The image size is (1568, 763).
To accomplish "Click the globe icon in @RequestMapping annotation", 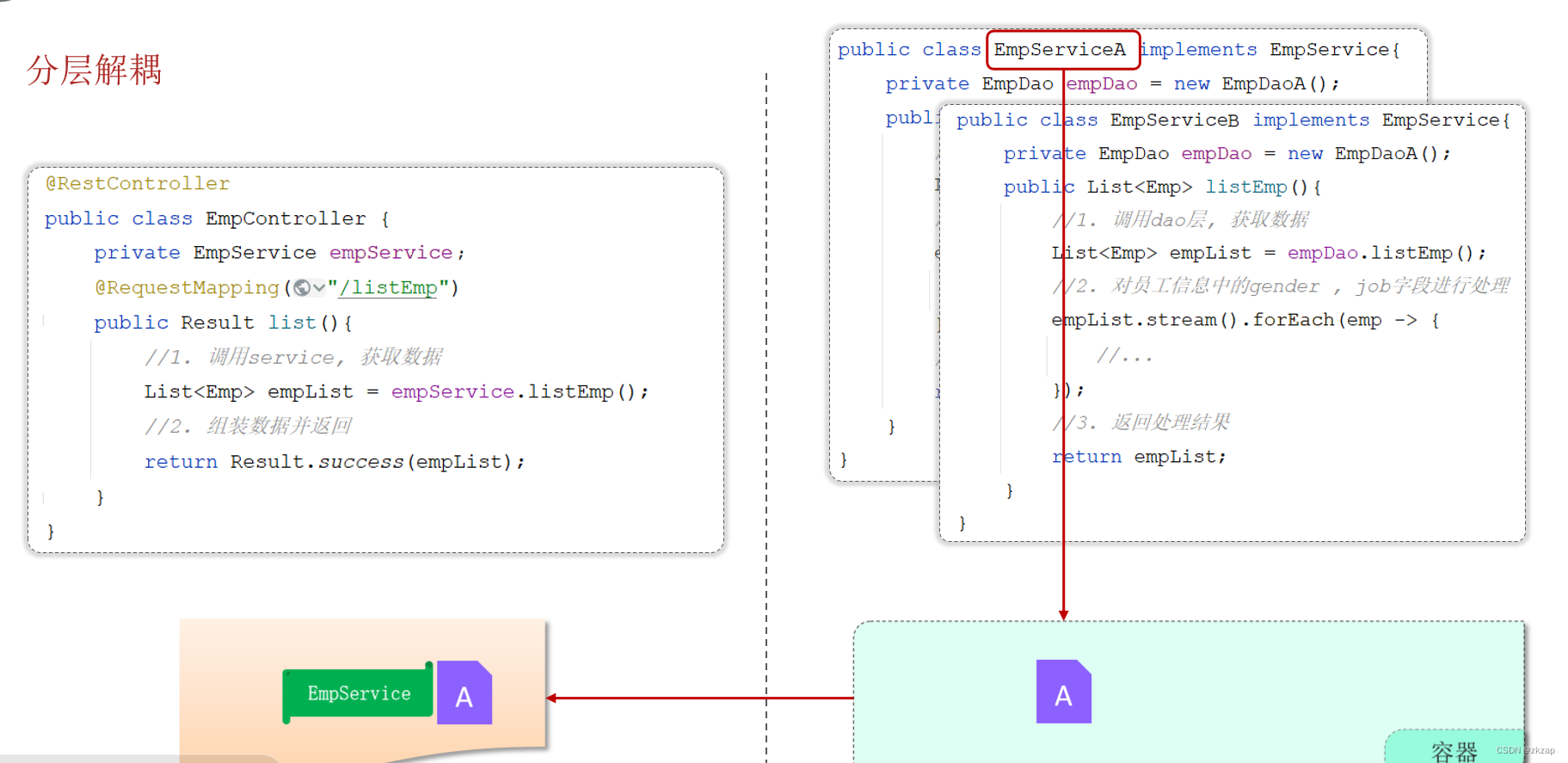I will 302,288.
